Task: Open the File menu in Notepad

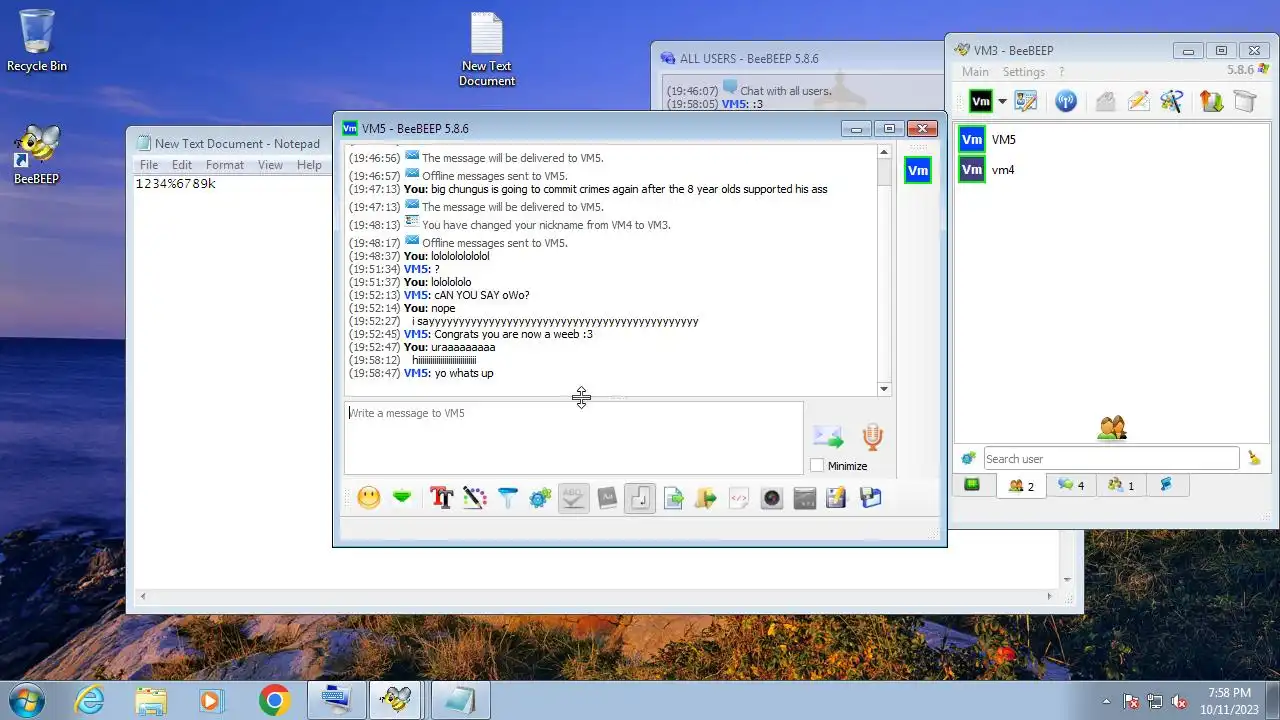Action: point(149,165)
